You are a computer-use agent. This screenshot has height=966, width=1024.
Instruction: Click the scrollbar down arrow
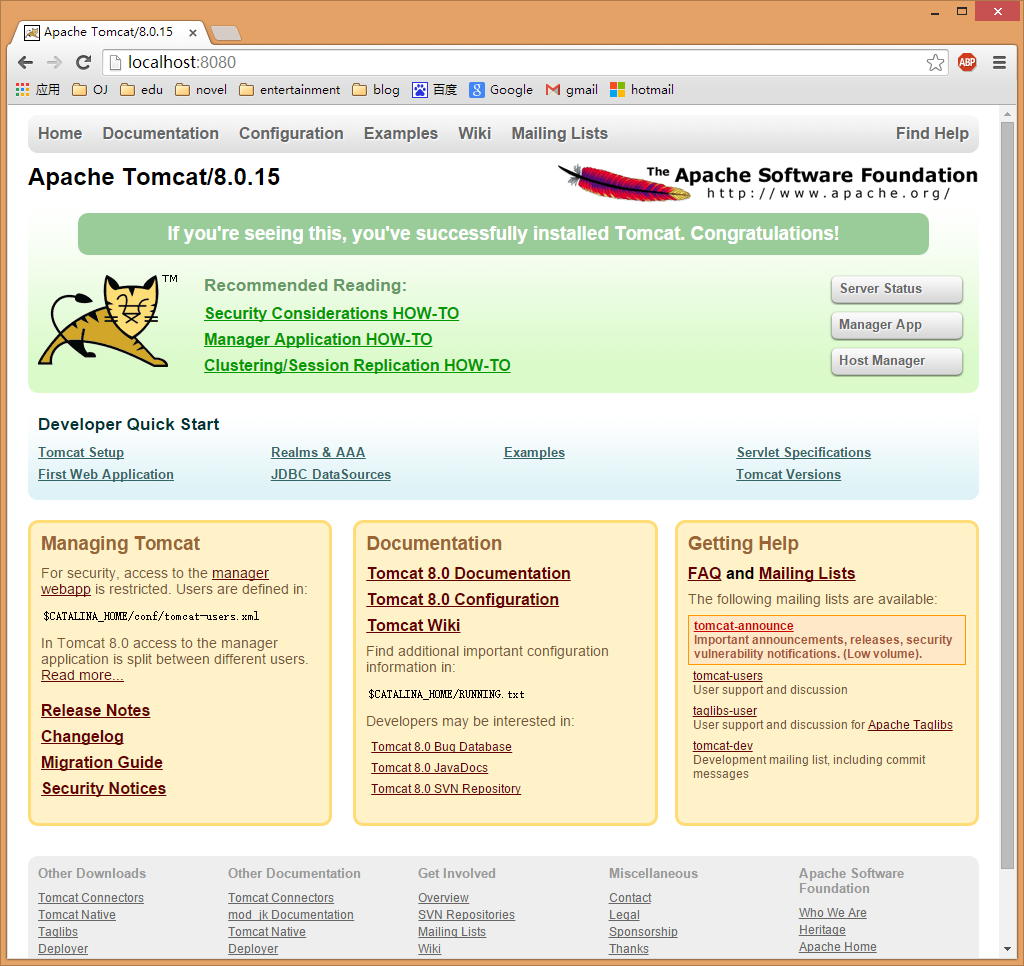(x=1007, y=949)
